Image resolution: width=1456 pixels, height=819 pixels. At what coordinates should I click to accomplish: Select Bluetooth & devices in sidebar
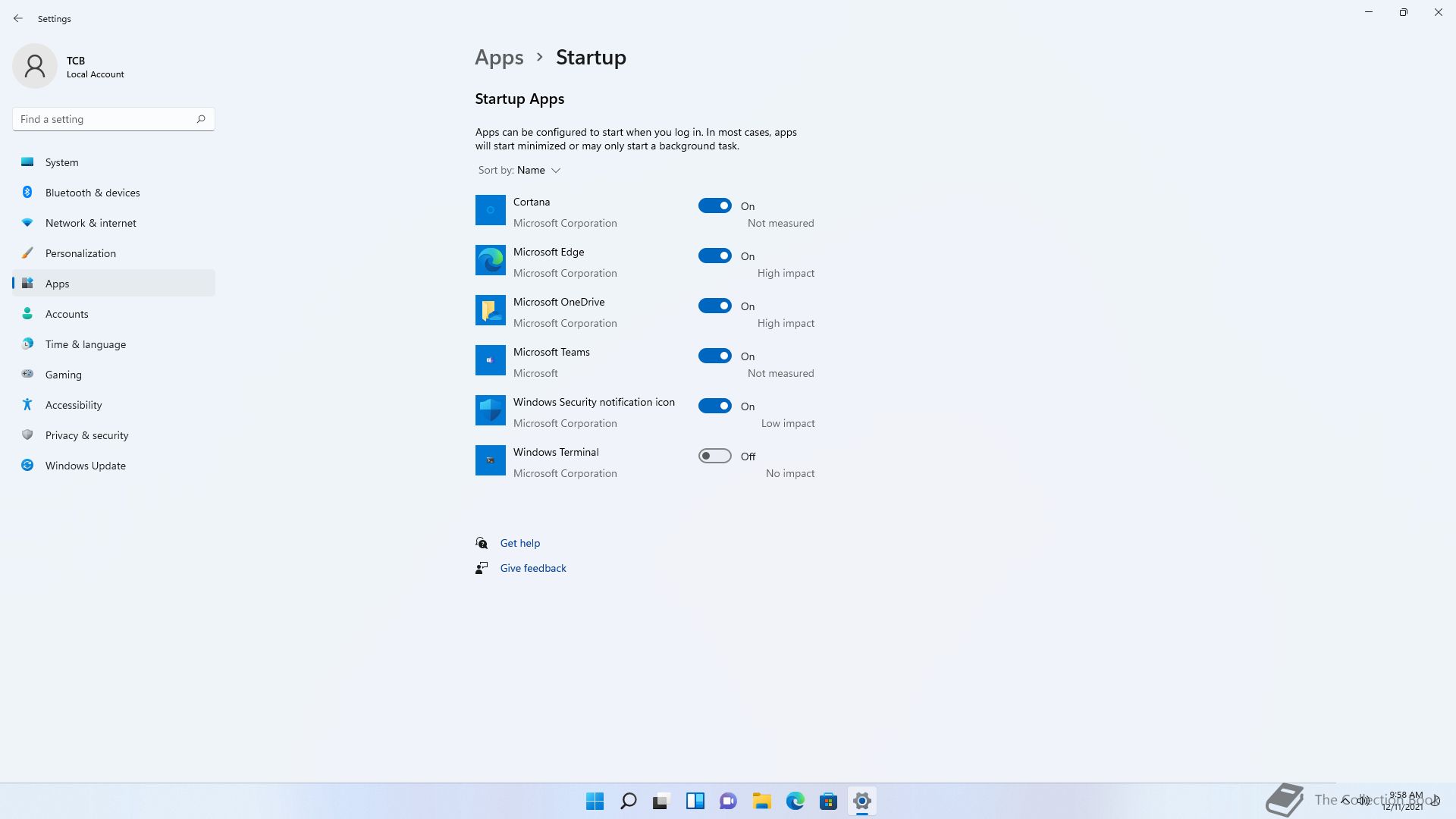[x=93, y=193]
